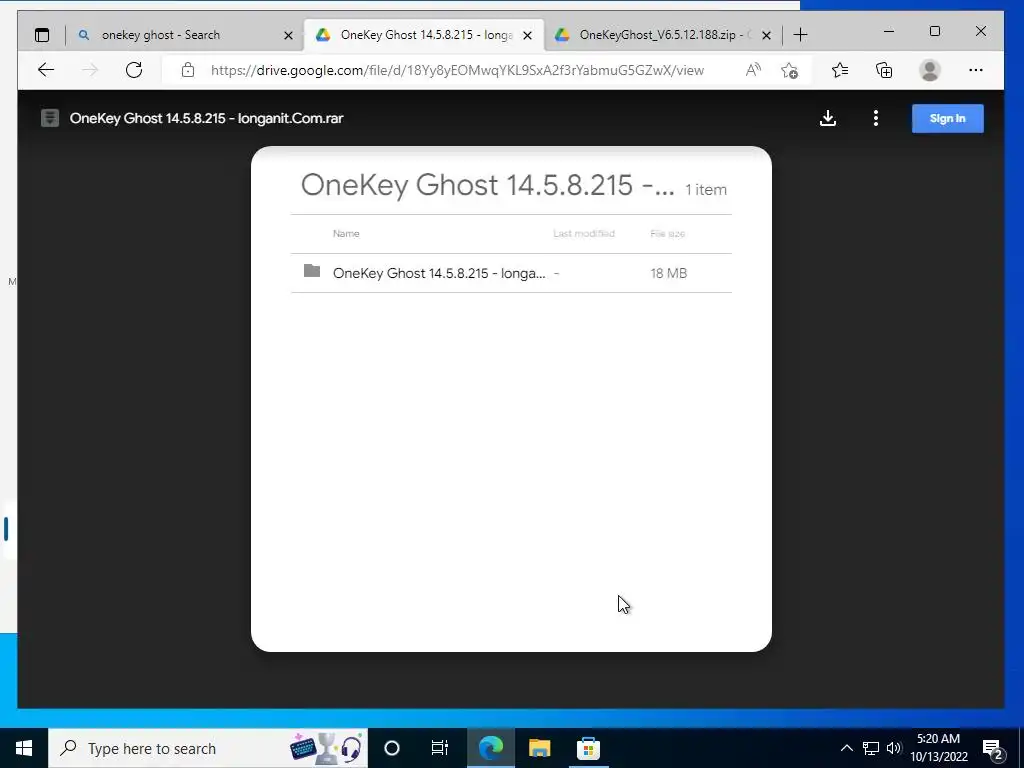This screenshot has height=768, width=1024.
Task: Download the rar file from Drive
Action: click(x=828, y=118)
